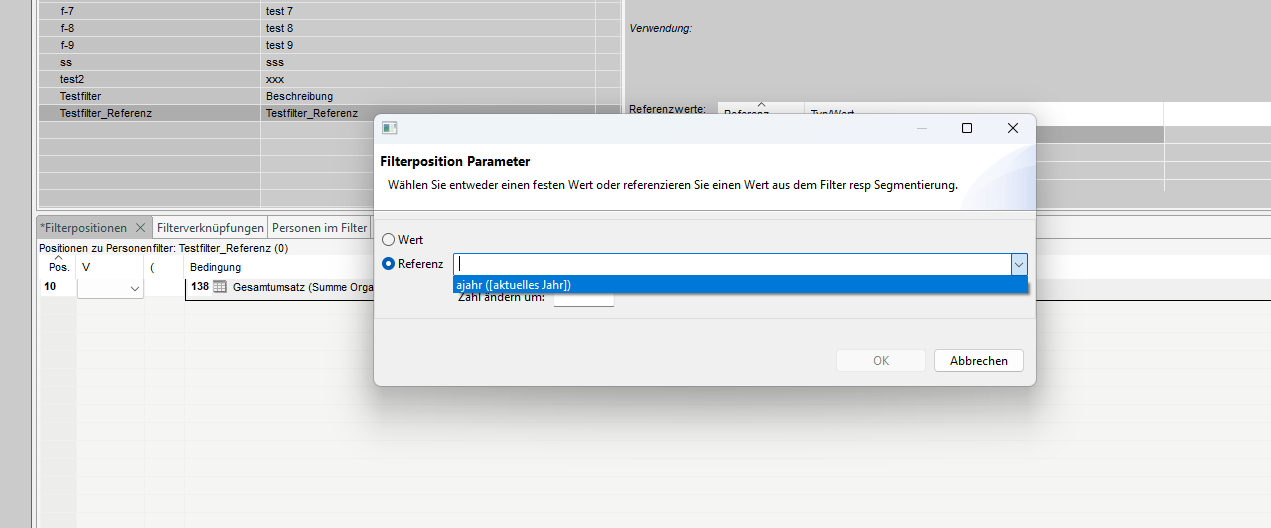
Task: Click into the Referenz text field
Action: [x=730, y=264]
